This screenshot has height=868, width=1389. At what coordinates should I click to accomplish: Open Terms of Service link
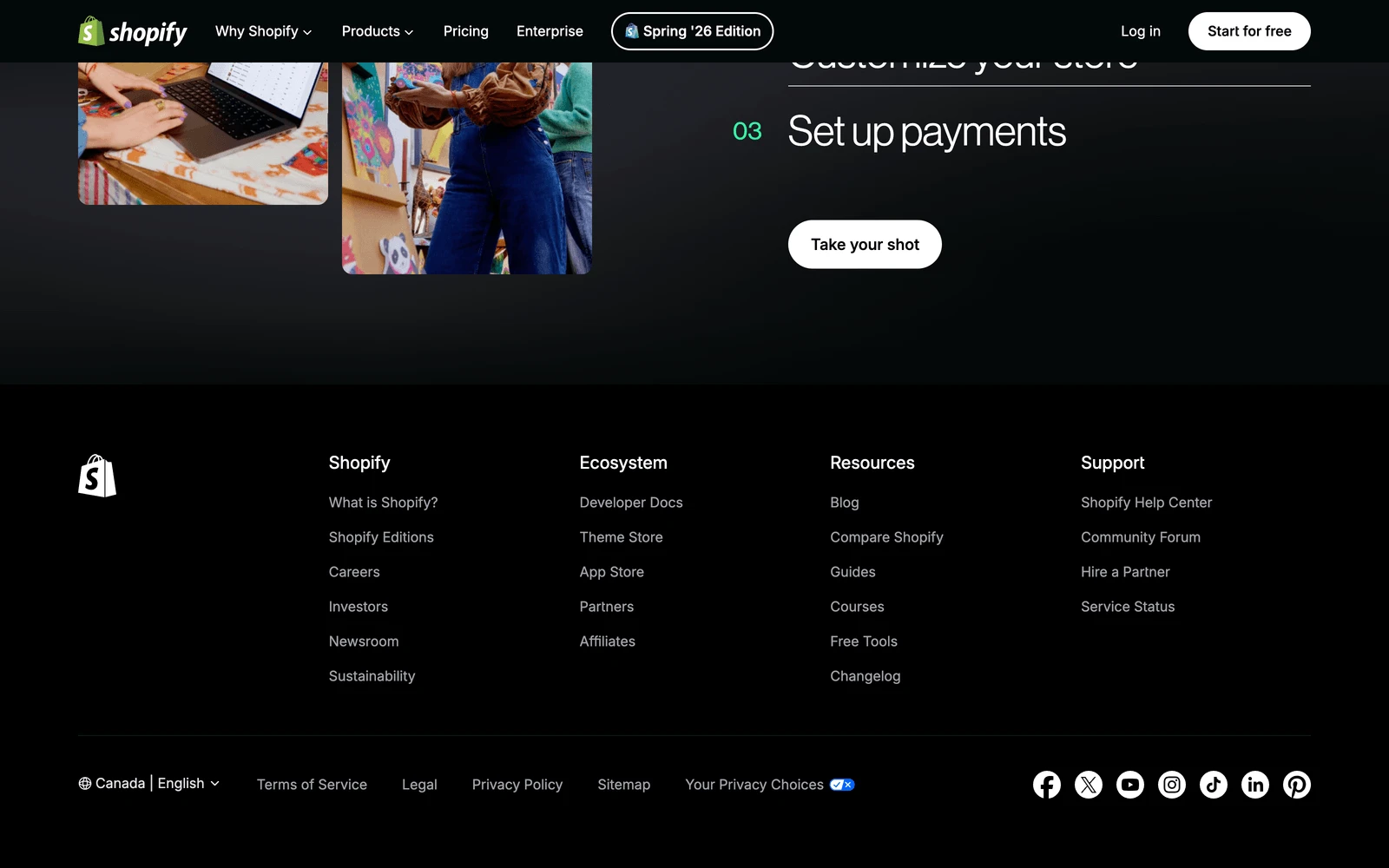(312, 785)
